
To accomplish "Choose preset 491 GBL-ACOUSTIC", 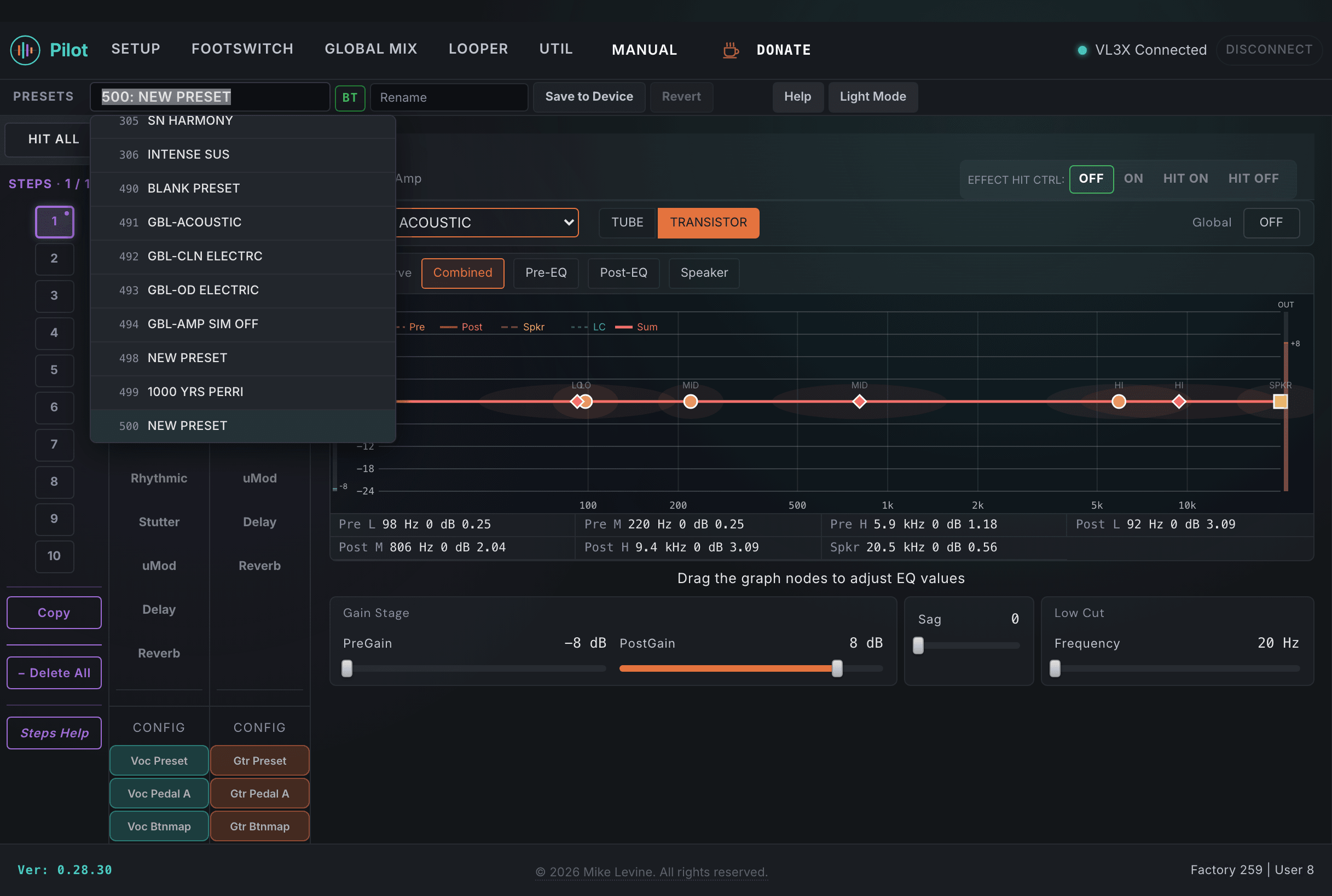I will 243,222.
